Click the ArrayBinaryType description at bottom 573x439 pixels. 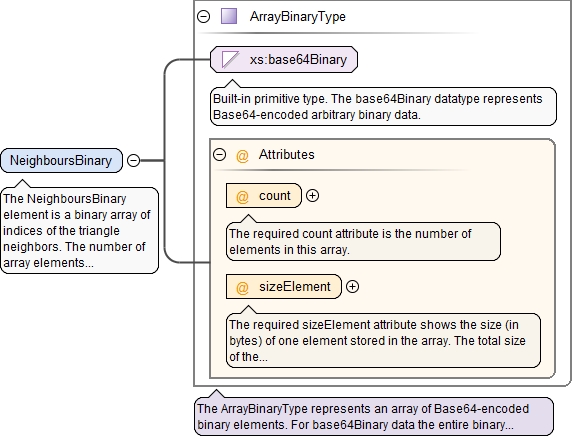pos(374,417)
